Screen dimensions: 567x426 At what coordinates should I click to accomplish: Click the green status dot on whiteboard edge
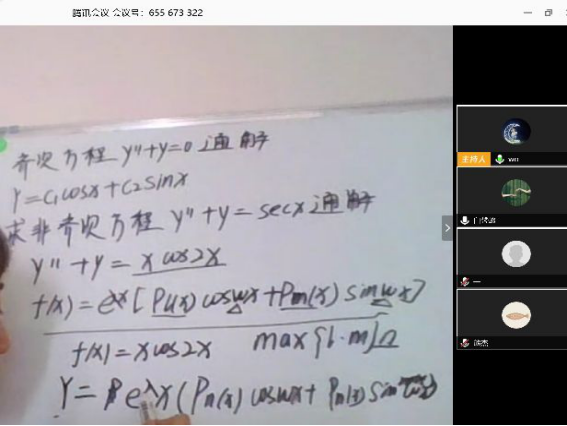tap(3, 145)
